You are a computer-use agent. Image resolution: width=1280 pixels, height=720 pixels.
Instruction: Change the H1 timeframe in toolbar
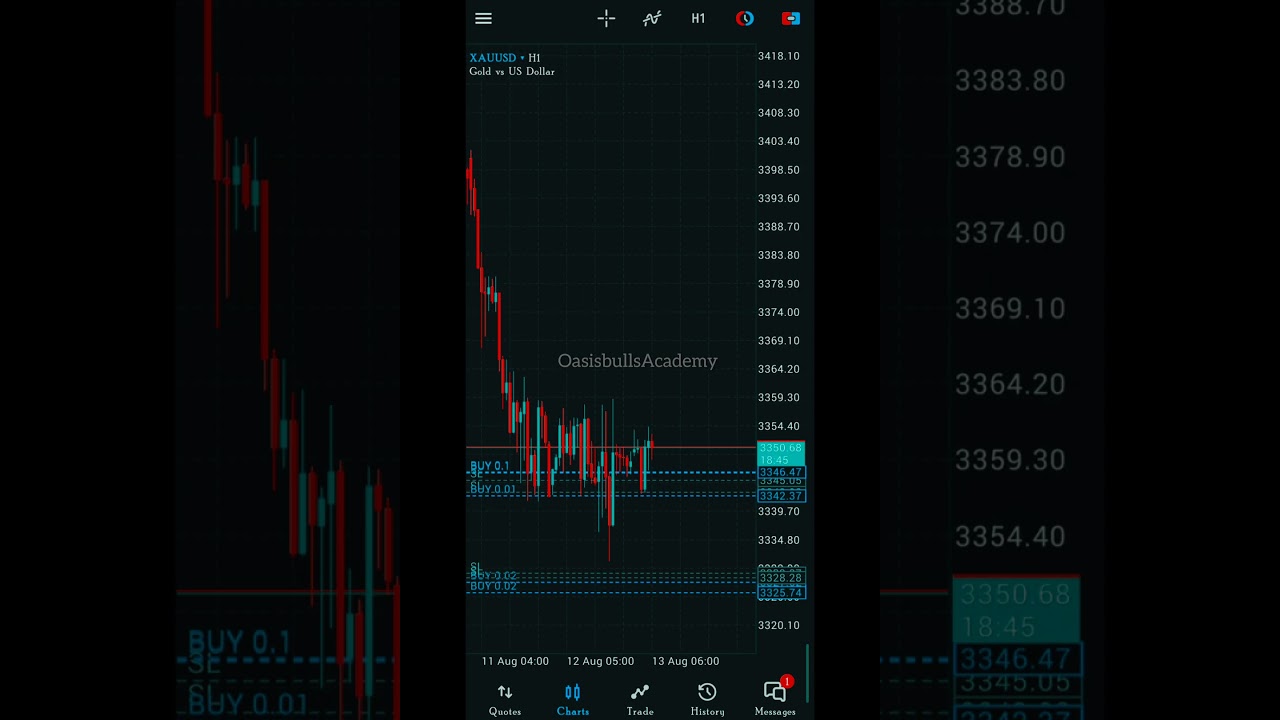pos(698,18)
